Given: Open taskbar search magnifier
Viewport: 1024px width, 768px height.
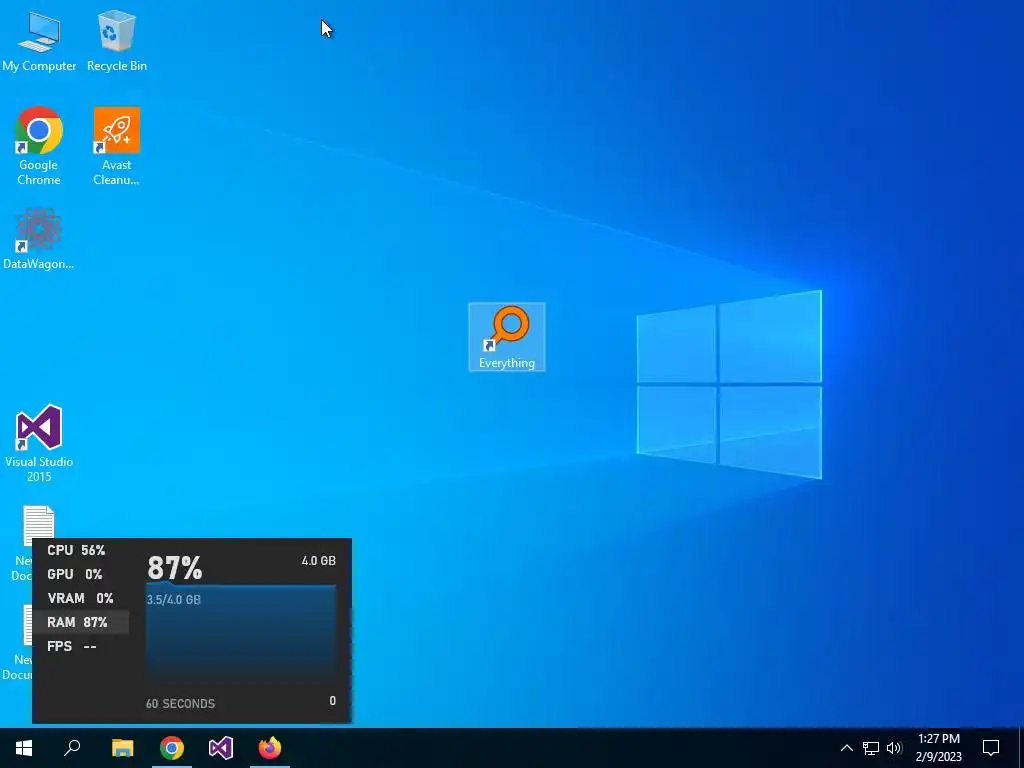Looking at the screenshot, I should tap(72, 748).
